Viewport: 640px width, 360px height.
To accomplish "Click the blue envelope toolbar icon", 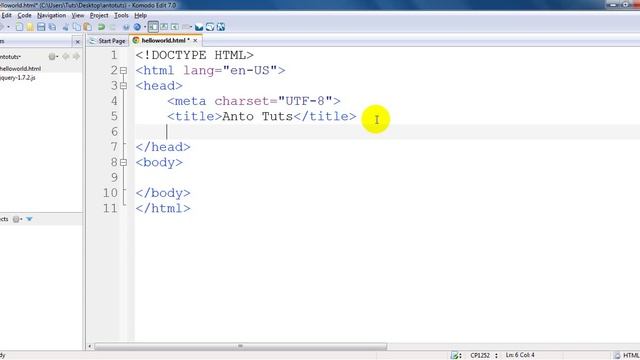I will (199, 27).
